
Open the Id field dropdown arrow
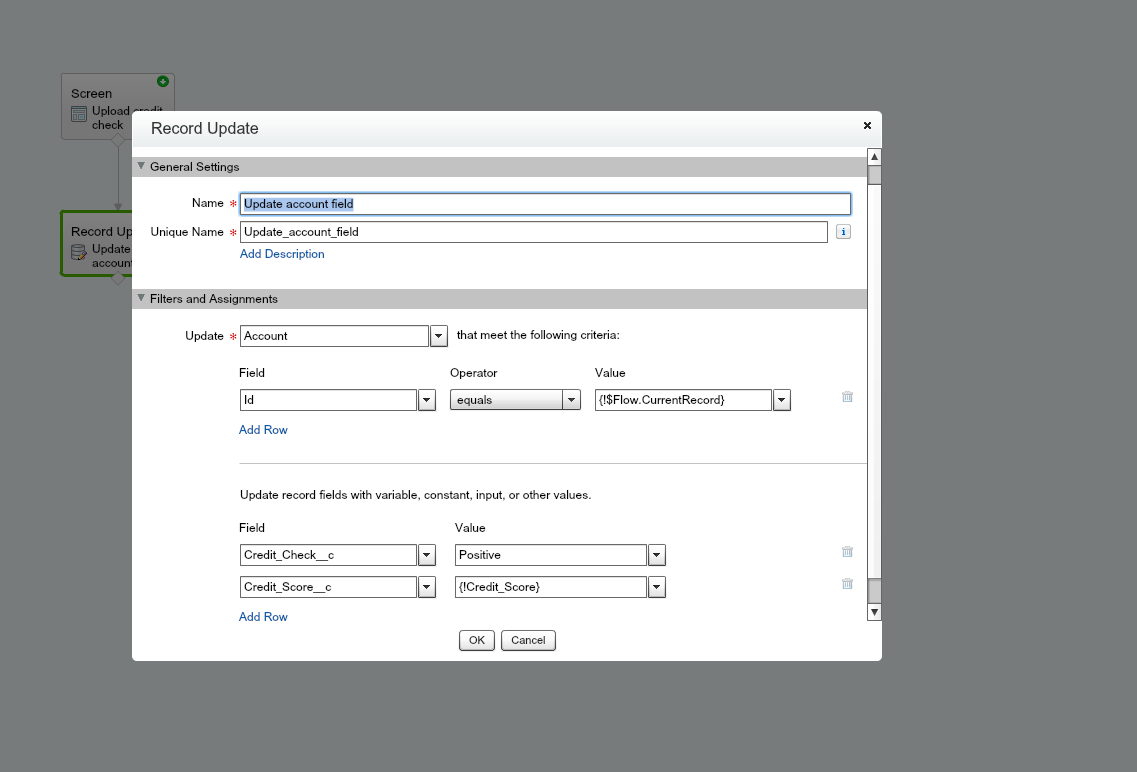pyautogui.click(x=426, y=400)
